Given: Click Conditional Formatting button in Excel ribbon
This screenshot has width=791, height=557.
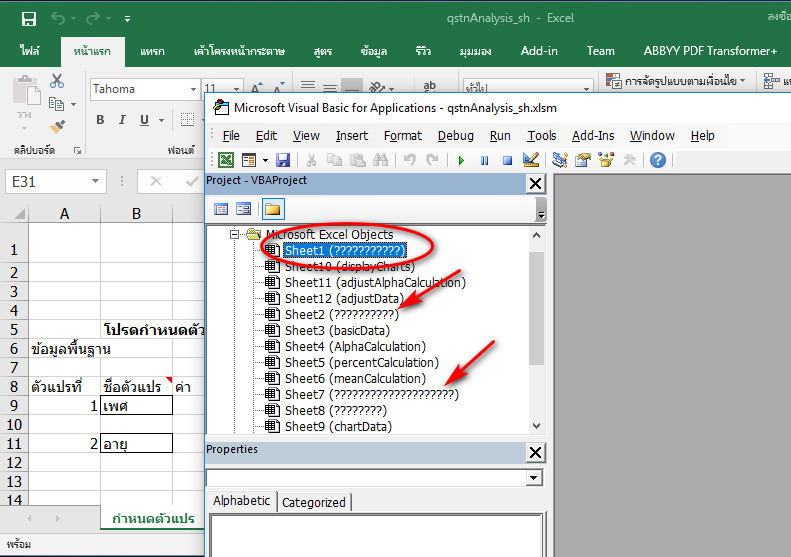Looking at the screenshot, I should [x=676, y=81].
